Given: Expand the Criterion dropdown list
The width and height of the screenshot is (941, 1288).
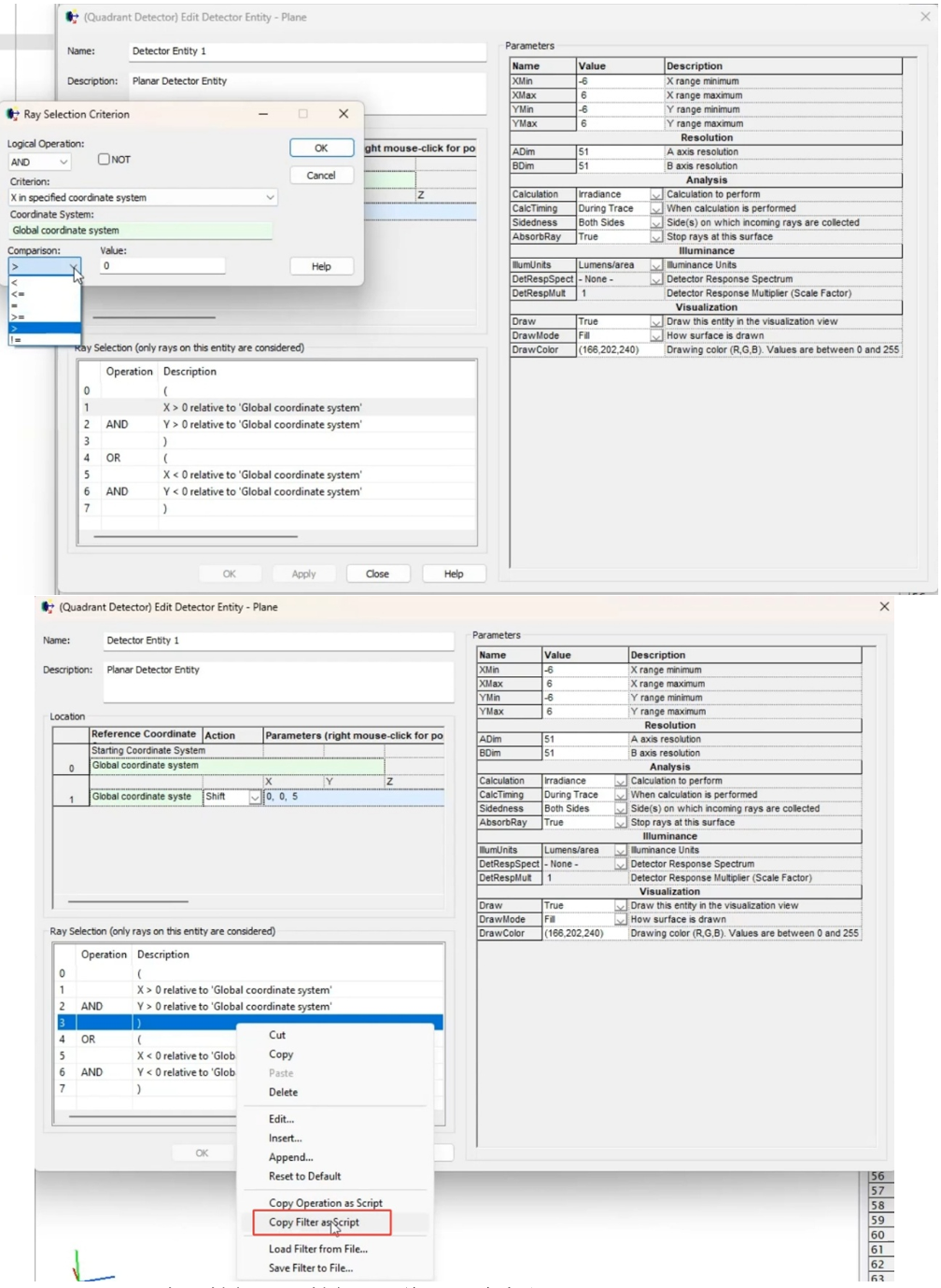Looking at the screenshot, I should click(x=270, y=198).
